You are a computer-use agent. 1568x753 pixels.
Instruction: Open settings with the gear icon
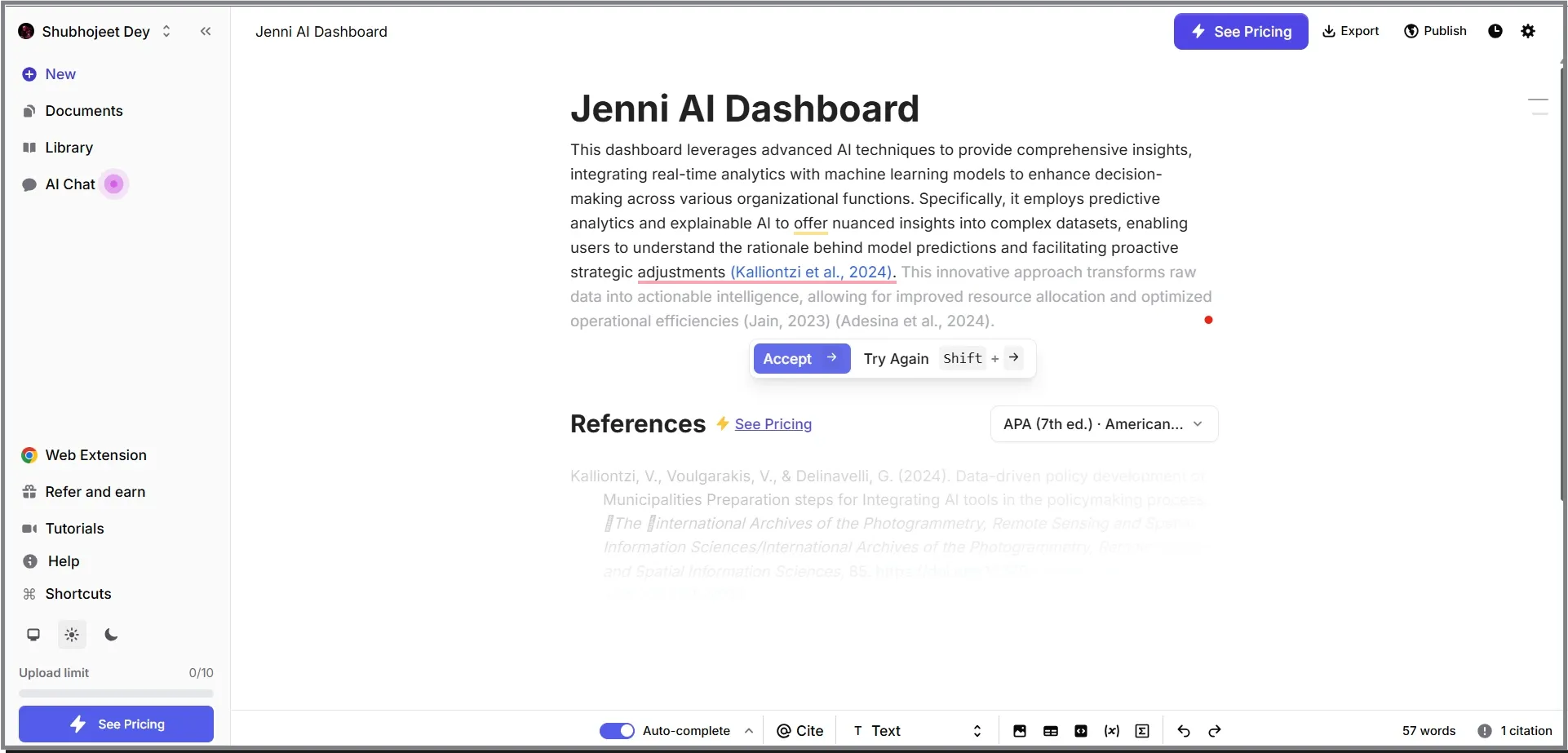(1528, 31)
